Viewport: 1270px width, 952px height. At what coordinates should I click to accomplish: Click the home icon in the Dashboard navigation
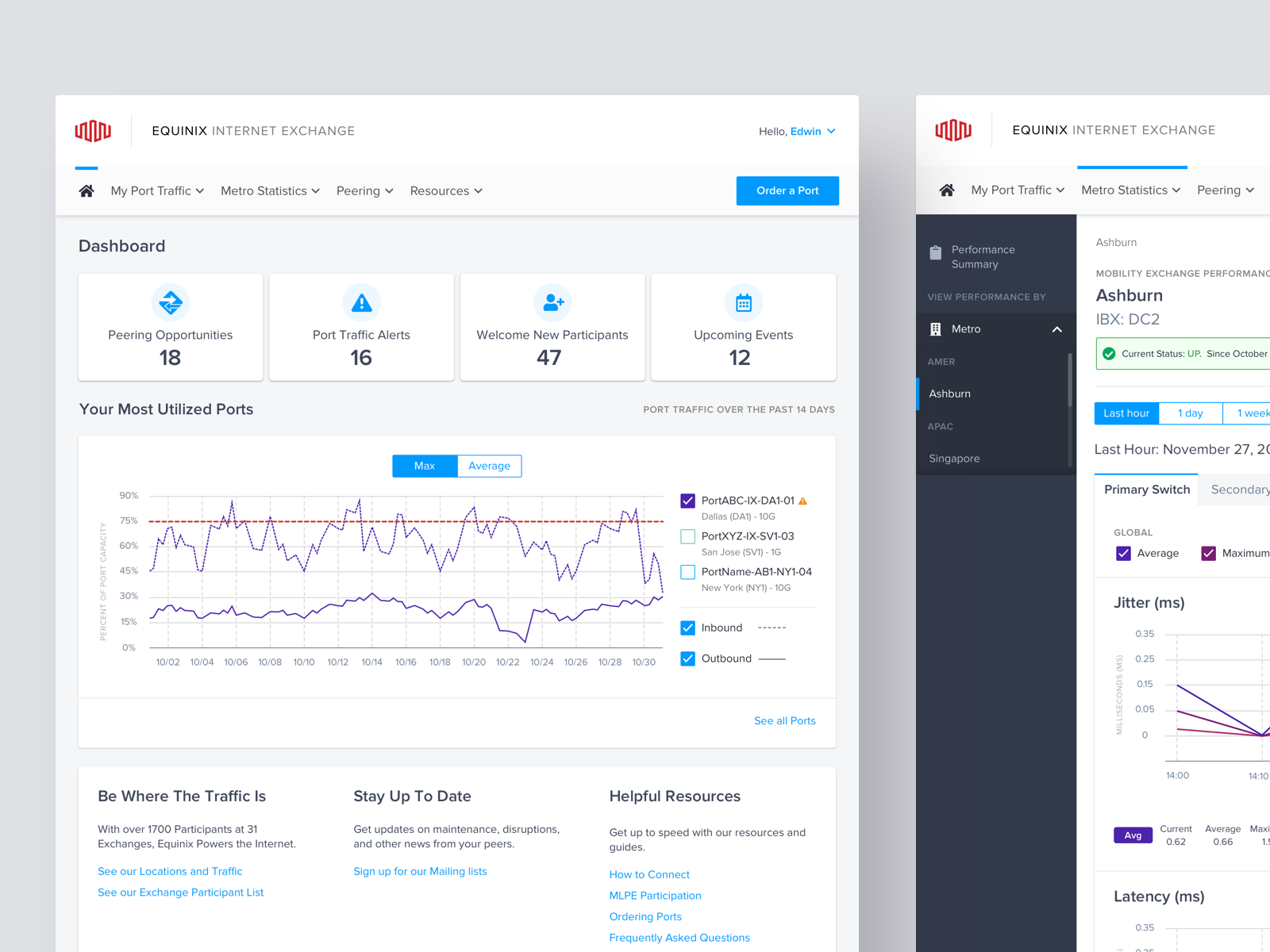pos(87,190)
